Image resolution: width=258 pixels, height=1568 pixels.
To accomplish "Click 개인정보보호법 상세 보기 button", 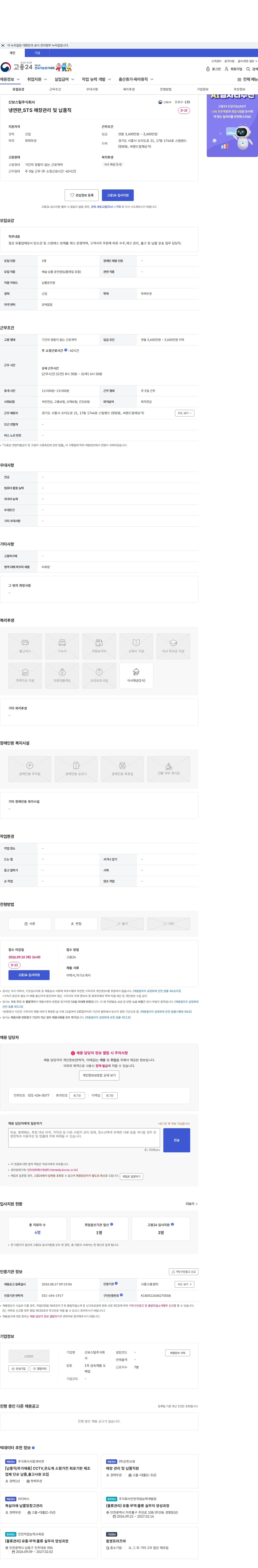I will click(99, 1075).
